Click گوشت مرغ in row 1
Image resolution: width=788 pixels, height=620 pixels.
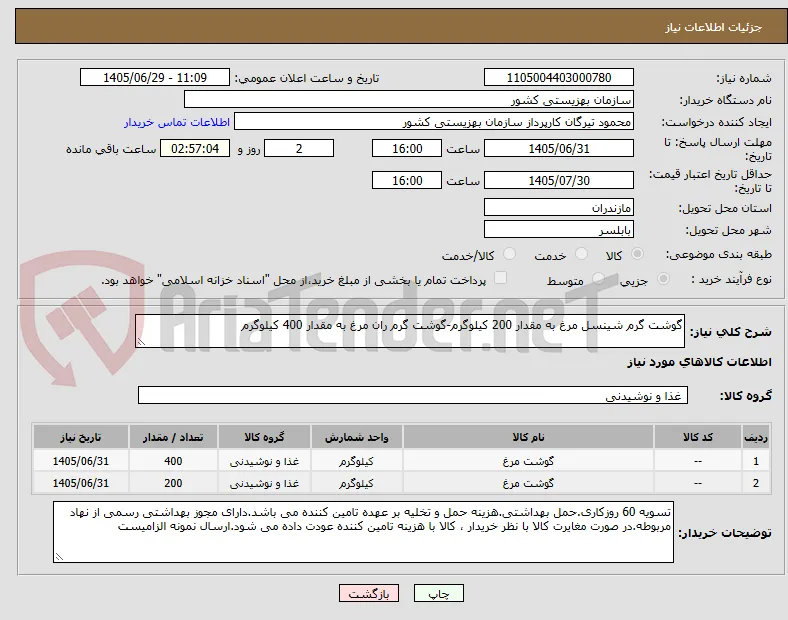pyautogui.click(x=528, y=461)
